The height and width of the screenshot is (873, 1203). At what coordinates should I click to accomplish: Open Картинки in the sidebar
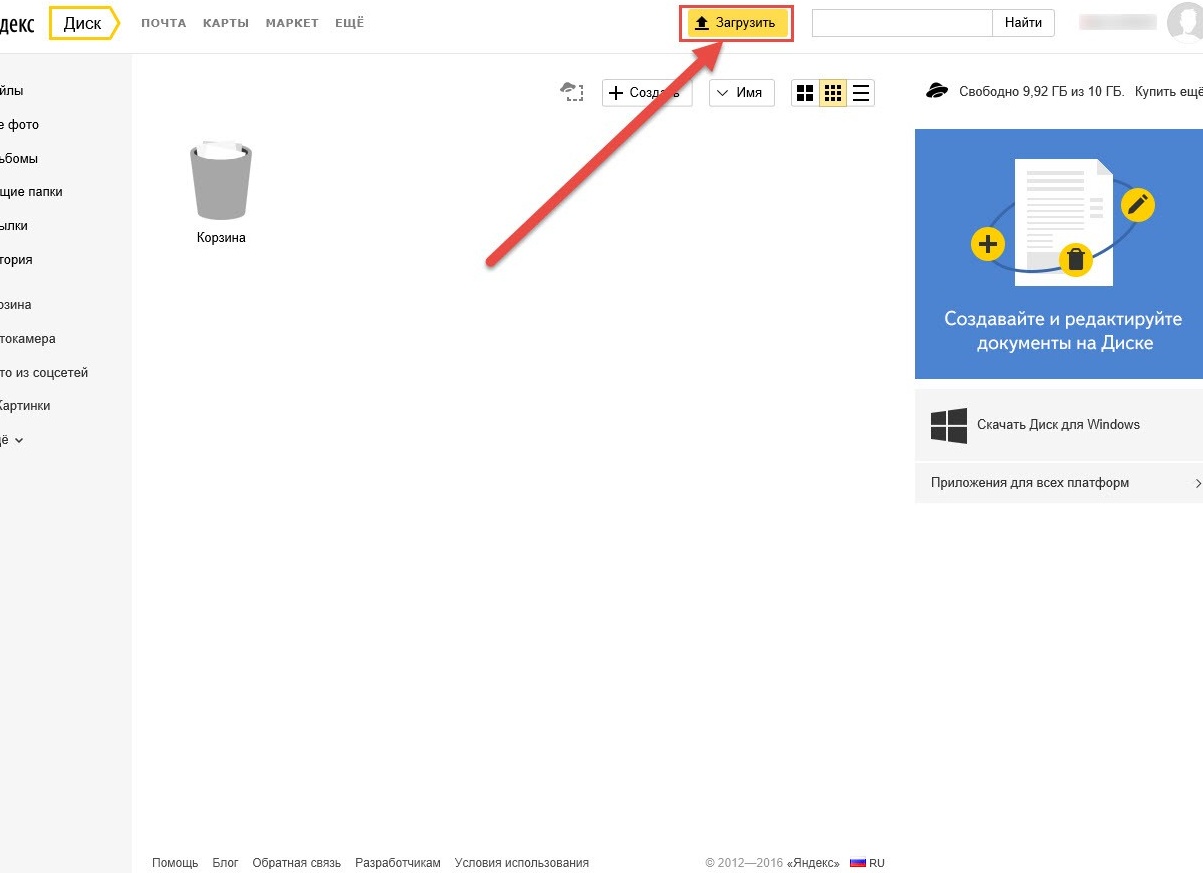[25, 406]
